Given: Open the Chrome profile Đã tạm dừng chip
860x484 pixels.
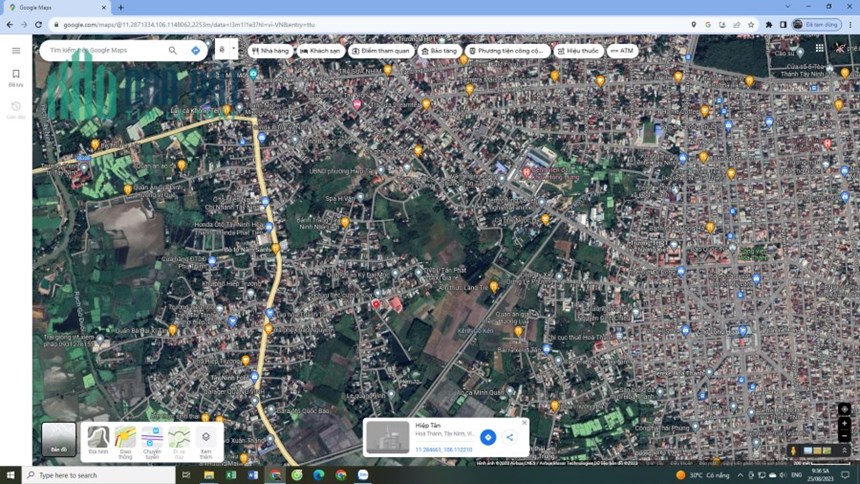Looking at the screenshot, I should [817, 25].
